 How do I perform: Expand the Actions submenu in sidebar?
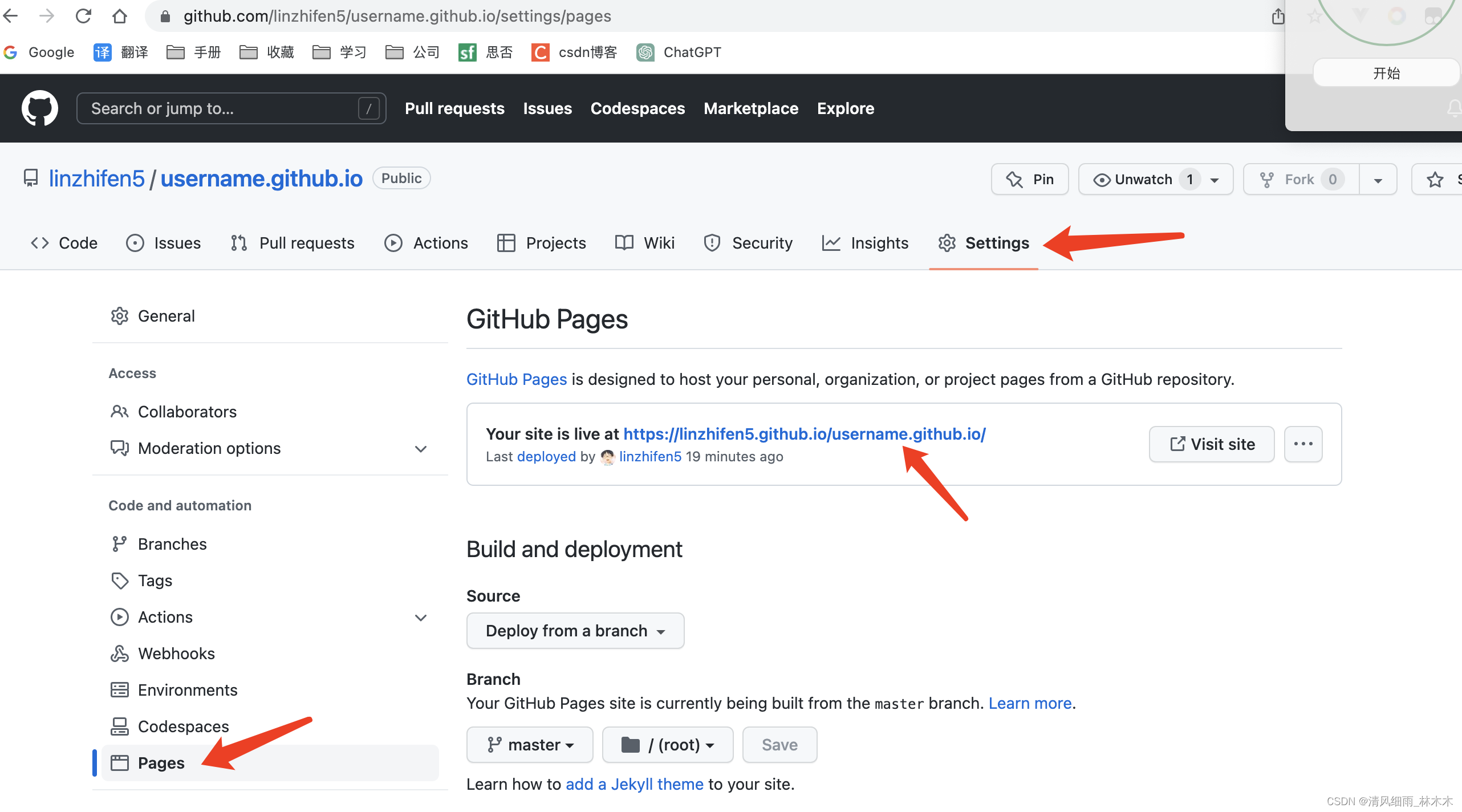(421, 616)
